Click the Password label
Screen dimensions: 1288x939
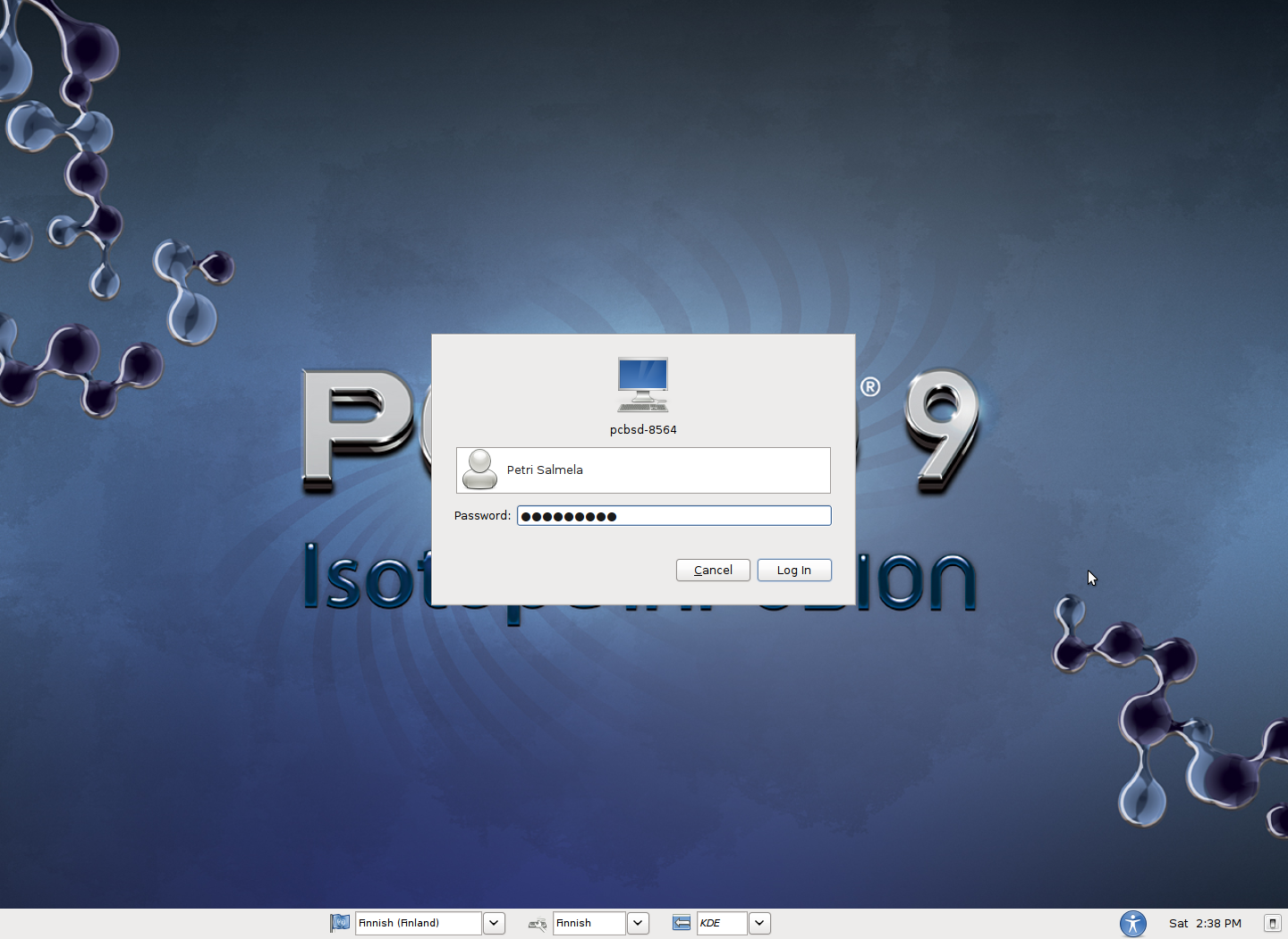[x=482, y=516]
